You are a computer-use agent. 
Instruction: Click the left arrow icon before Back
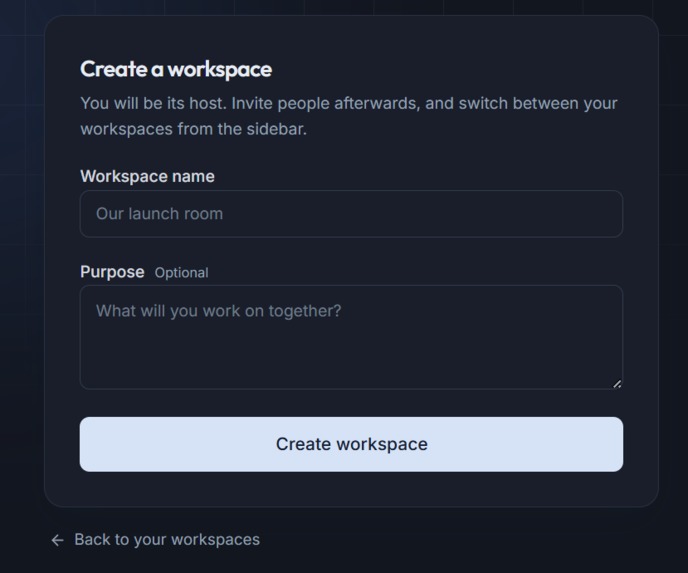[57, 540]
